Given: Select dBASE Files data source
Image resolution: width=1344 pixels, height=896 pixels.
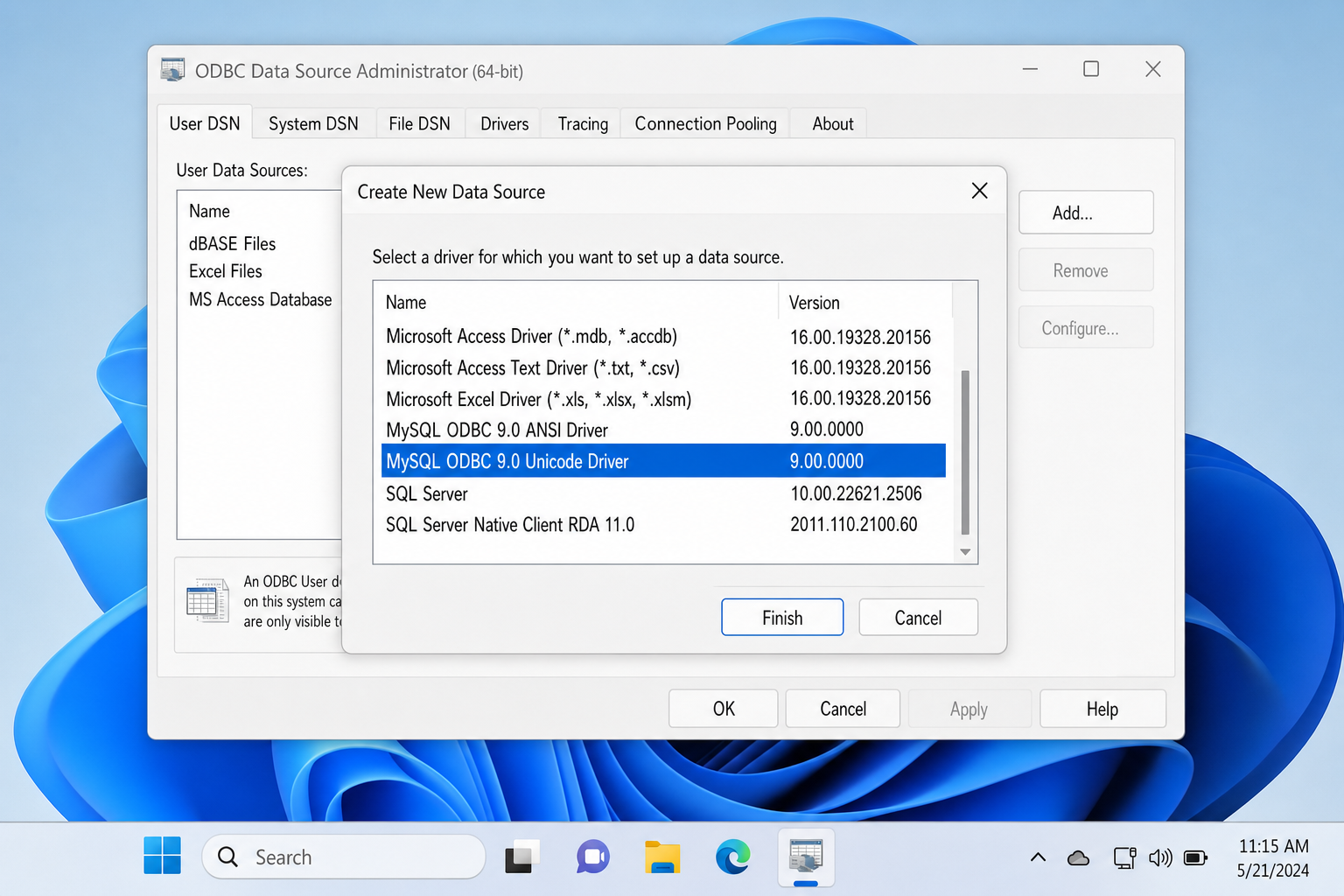Looking at the screenshot, I should click(232, 243).
